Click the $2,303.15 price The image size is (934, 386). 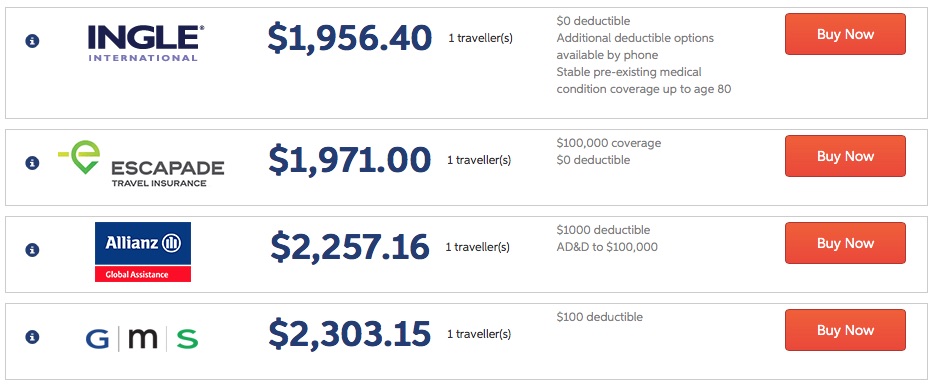[349, 334]
